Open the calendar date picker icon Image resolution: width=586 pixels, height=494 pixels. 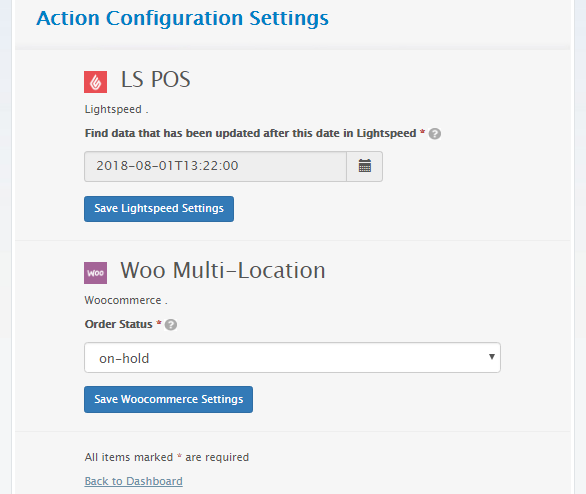[x=365, y=166]
